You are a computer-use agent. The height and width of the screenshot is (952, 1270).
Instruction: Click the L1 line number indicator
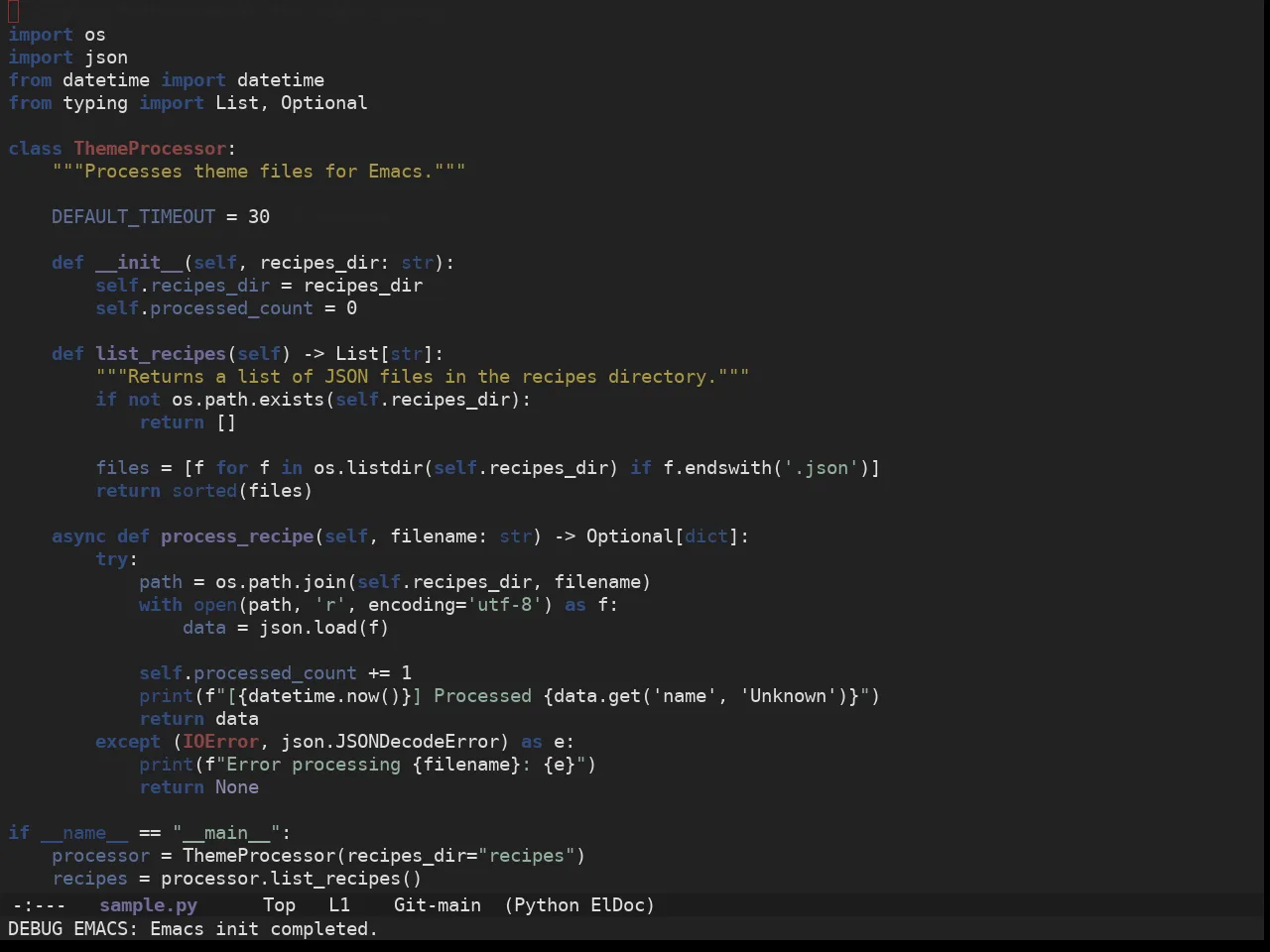(x=339, y=904)
